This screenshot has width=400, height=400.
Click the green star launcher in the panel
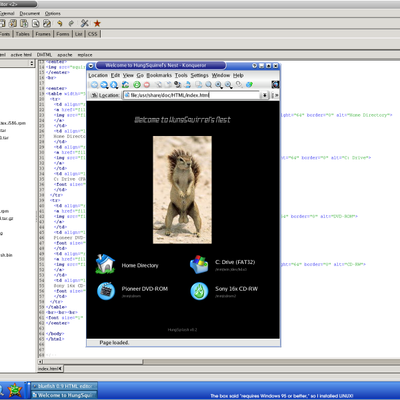(x=15, y=390)
